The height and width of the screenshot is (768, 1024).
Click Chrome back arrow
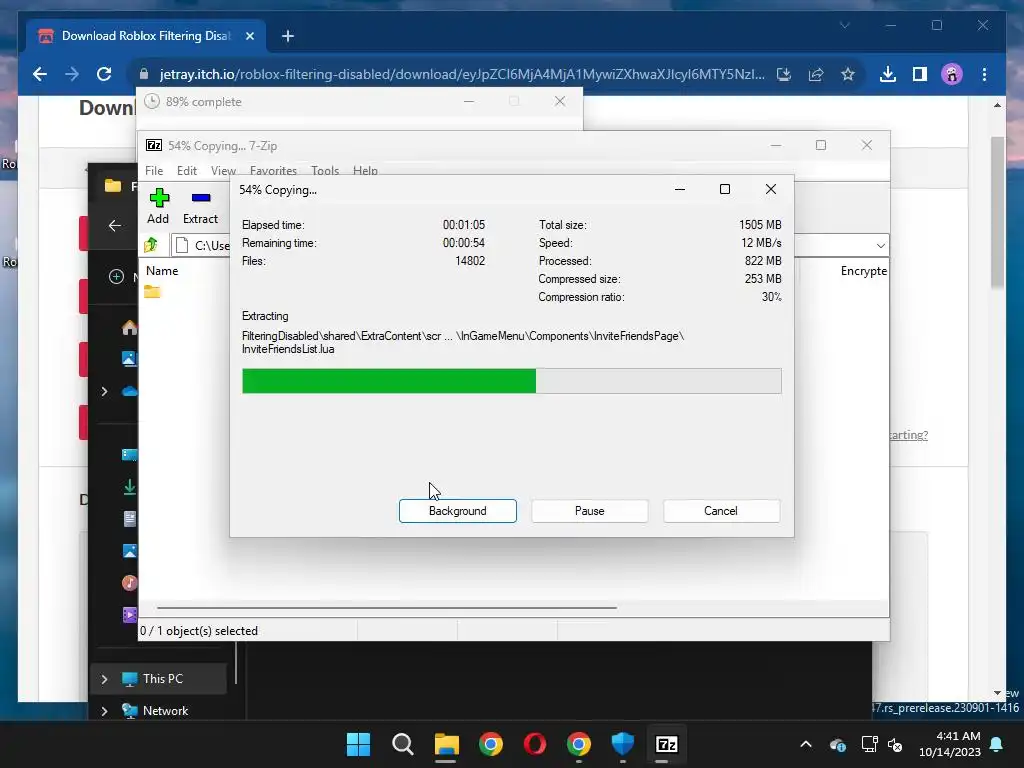(40, 74)
